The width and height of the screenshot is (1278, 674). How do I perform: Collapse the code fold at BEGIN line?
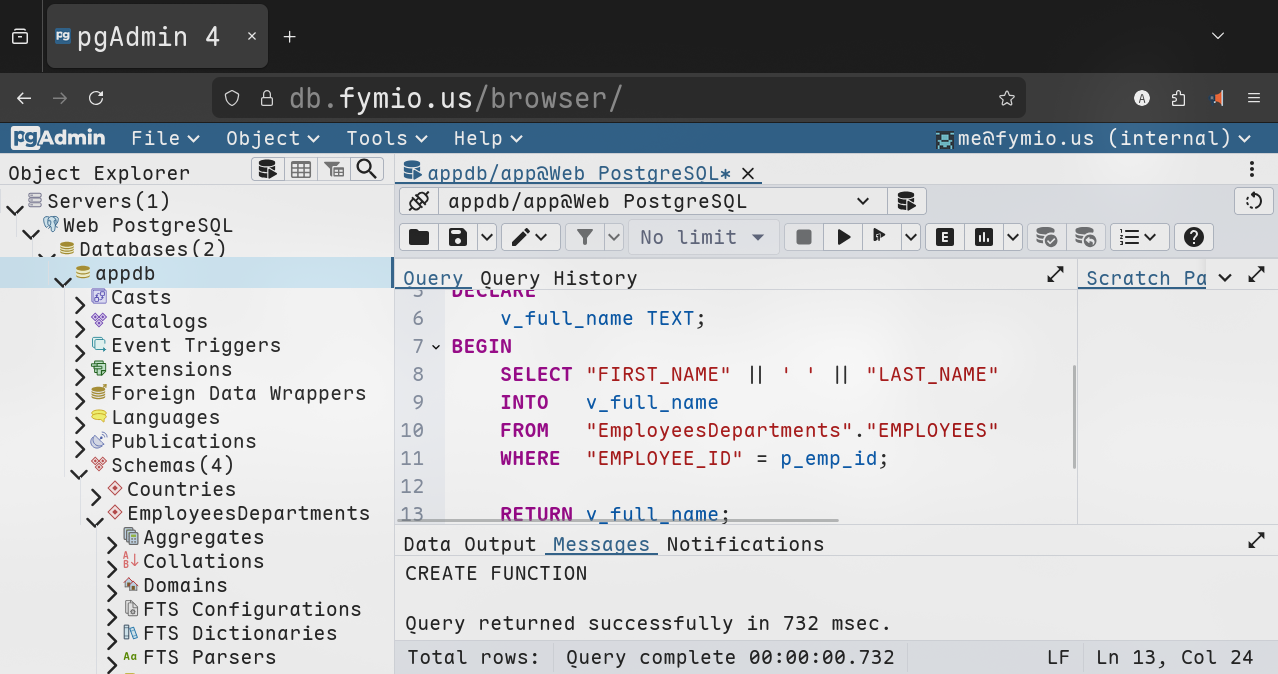click(x=435, y=347)
